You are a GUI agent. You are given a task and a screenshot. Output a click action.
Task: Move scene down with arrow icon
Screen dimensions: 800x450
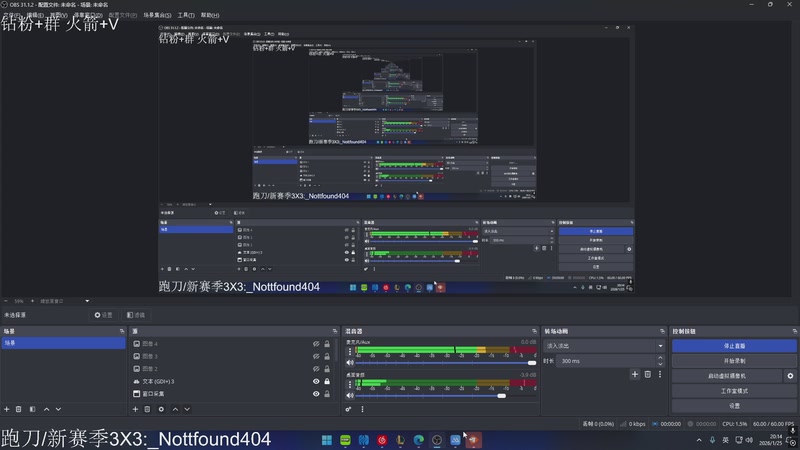[58, 409]
